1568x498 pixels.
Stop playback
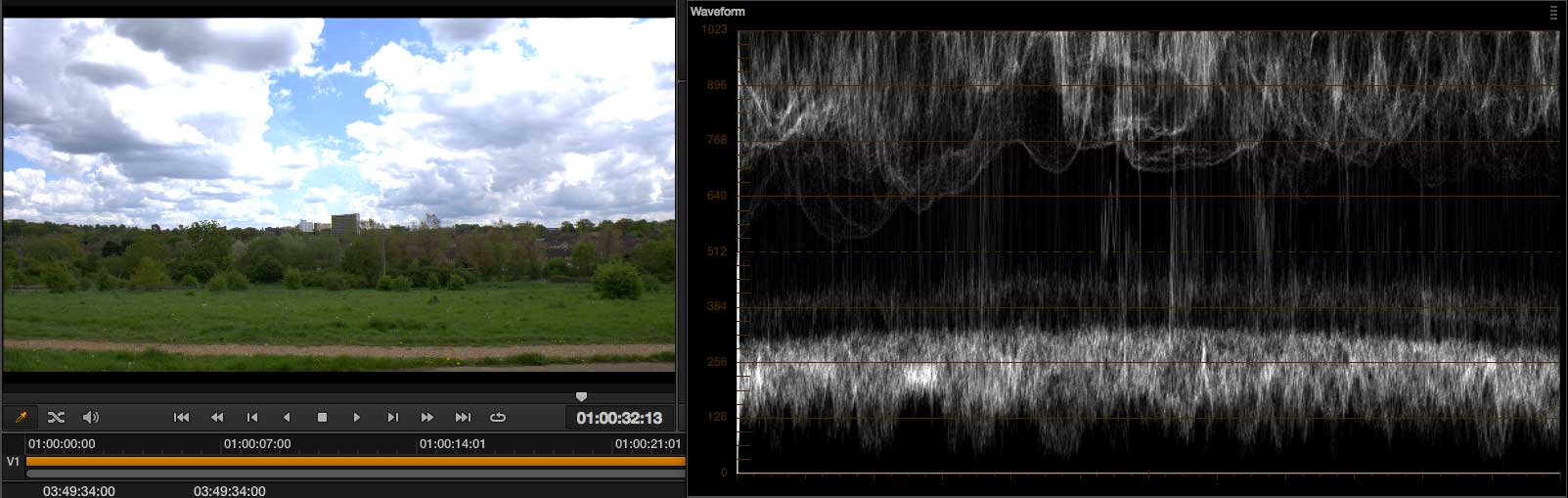pyautogui.click(x=322, y=417)
